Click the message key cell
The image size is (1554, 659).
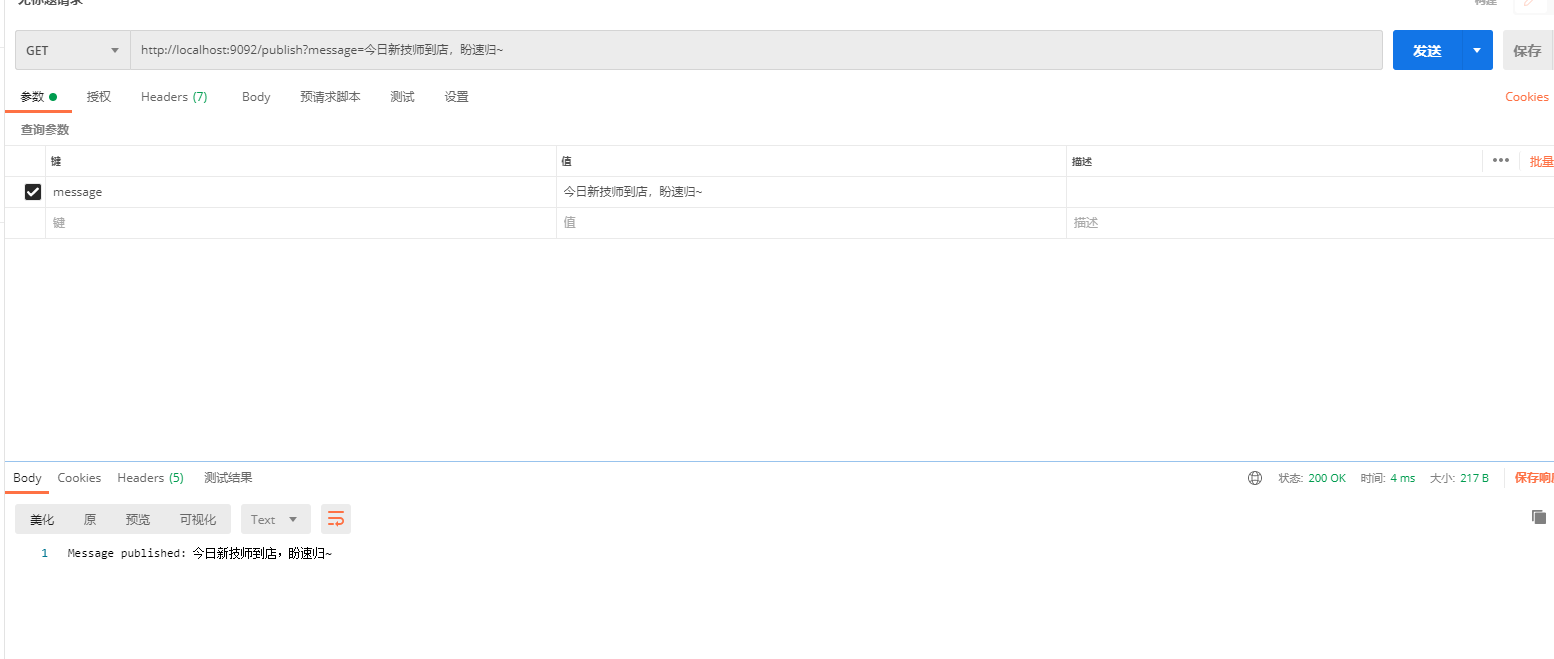(x=301, y=192)
